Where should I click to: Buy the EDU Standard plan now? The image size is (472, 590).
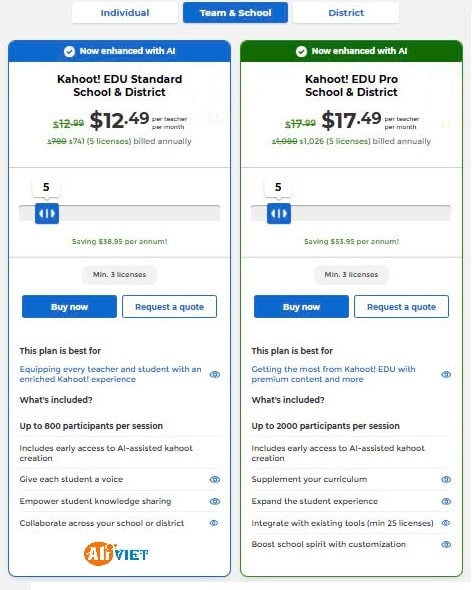[69, 307]
